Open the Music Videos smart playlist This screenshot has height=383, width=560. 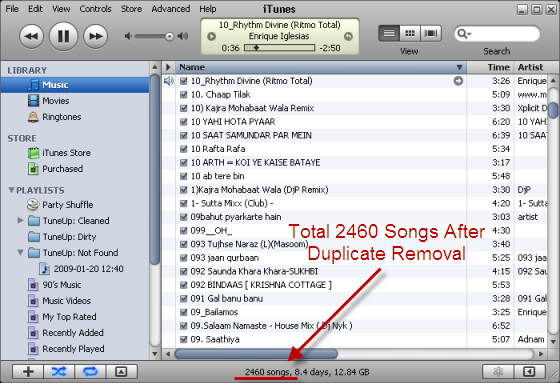click(75, 301)
